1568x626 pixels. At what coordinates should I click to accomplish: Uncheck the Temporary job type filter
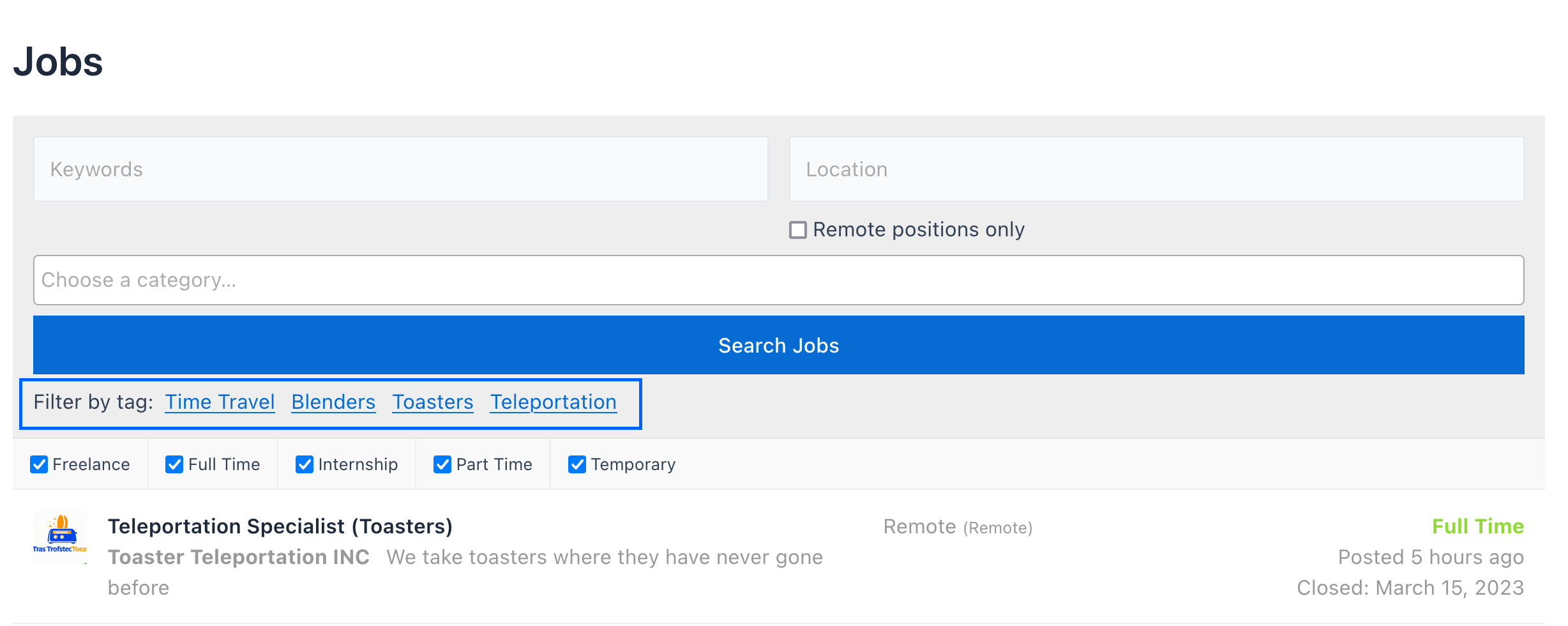(x=577, y=464)
